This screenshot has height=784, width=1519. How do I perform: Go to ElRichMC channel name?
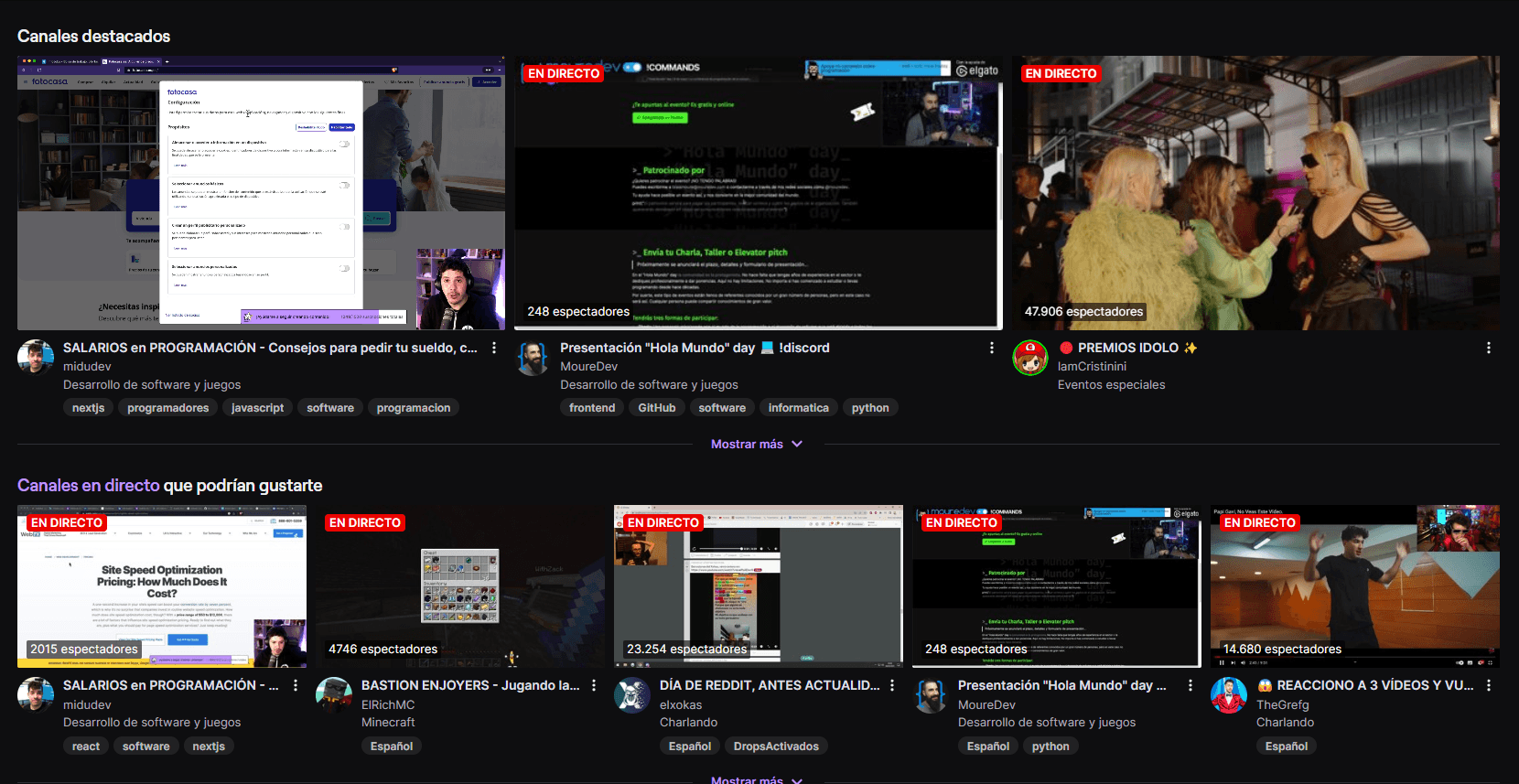(x=388, y=705)
